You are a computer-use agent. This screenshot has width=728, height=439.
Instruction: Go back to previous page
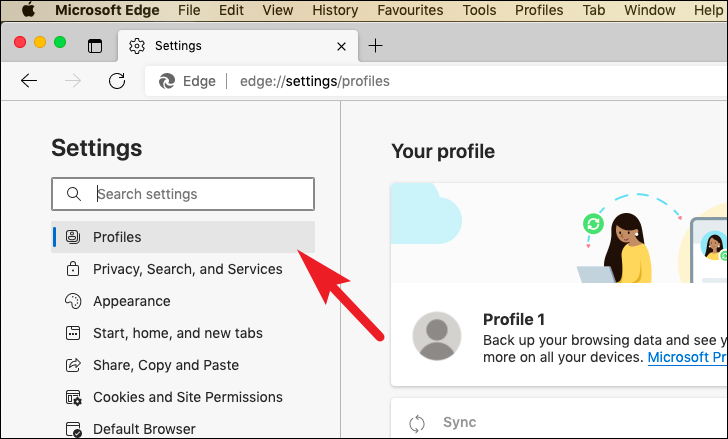point(29,81)
